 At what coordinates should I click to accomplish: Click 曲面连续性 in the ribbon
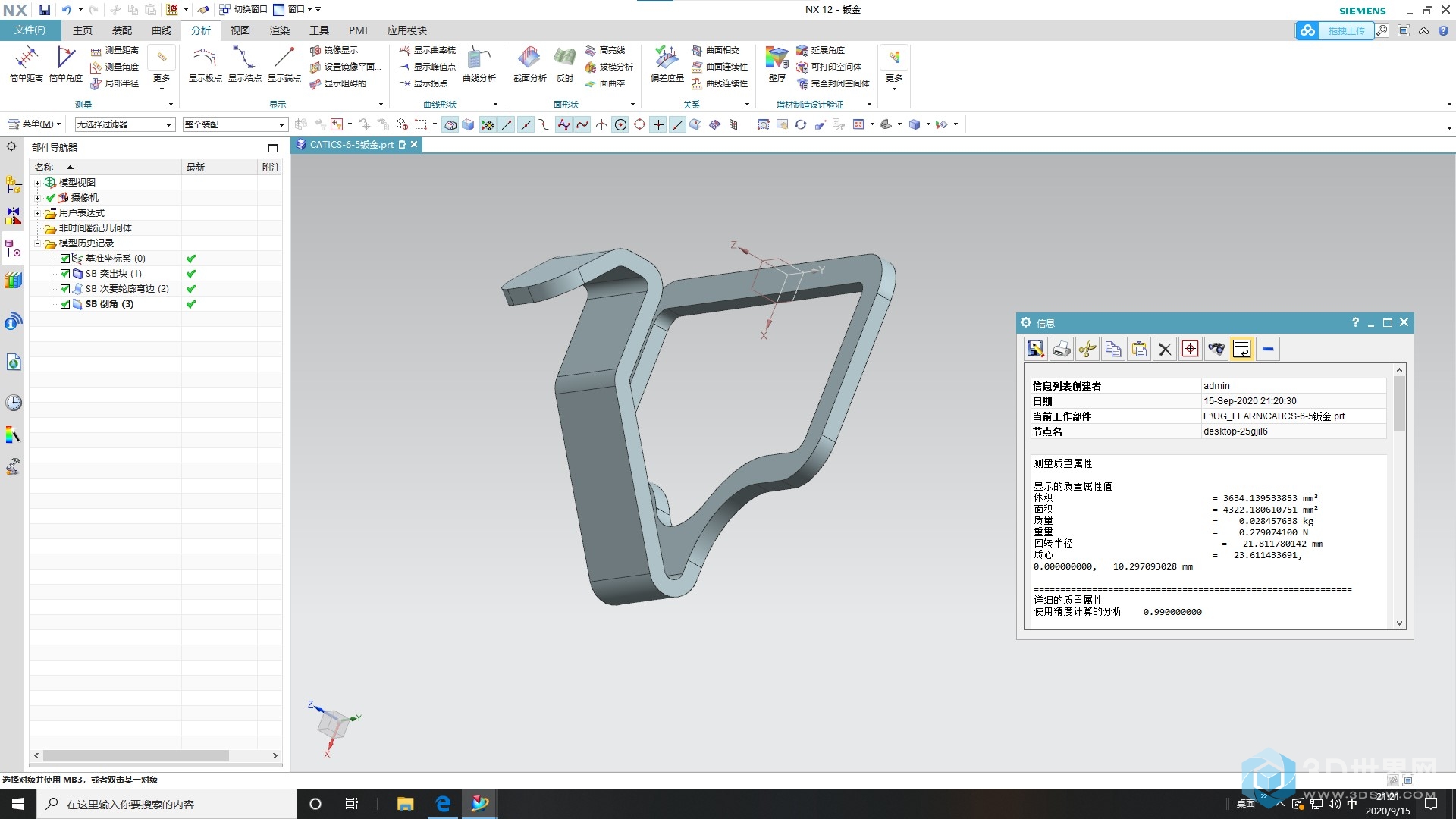tap(720, 67)
